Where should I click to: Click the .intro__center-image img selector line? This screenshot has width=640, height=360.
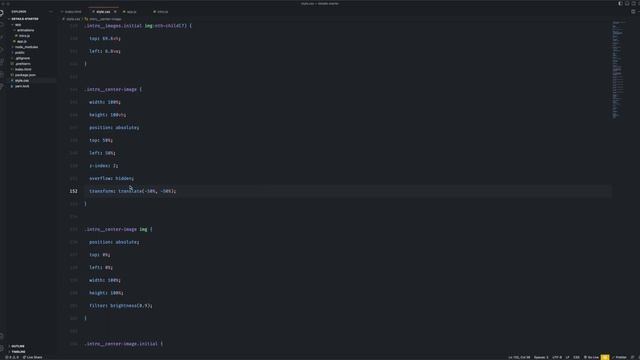[118, 229]
